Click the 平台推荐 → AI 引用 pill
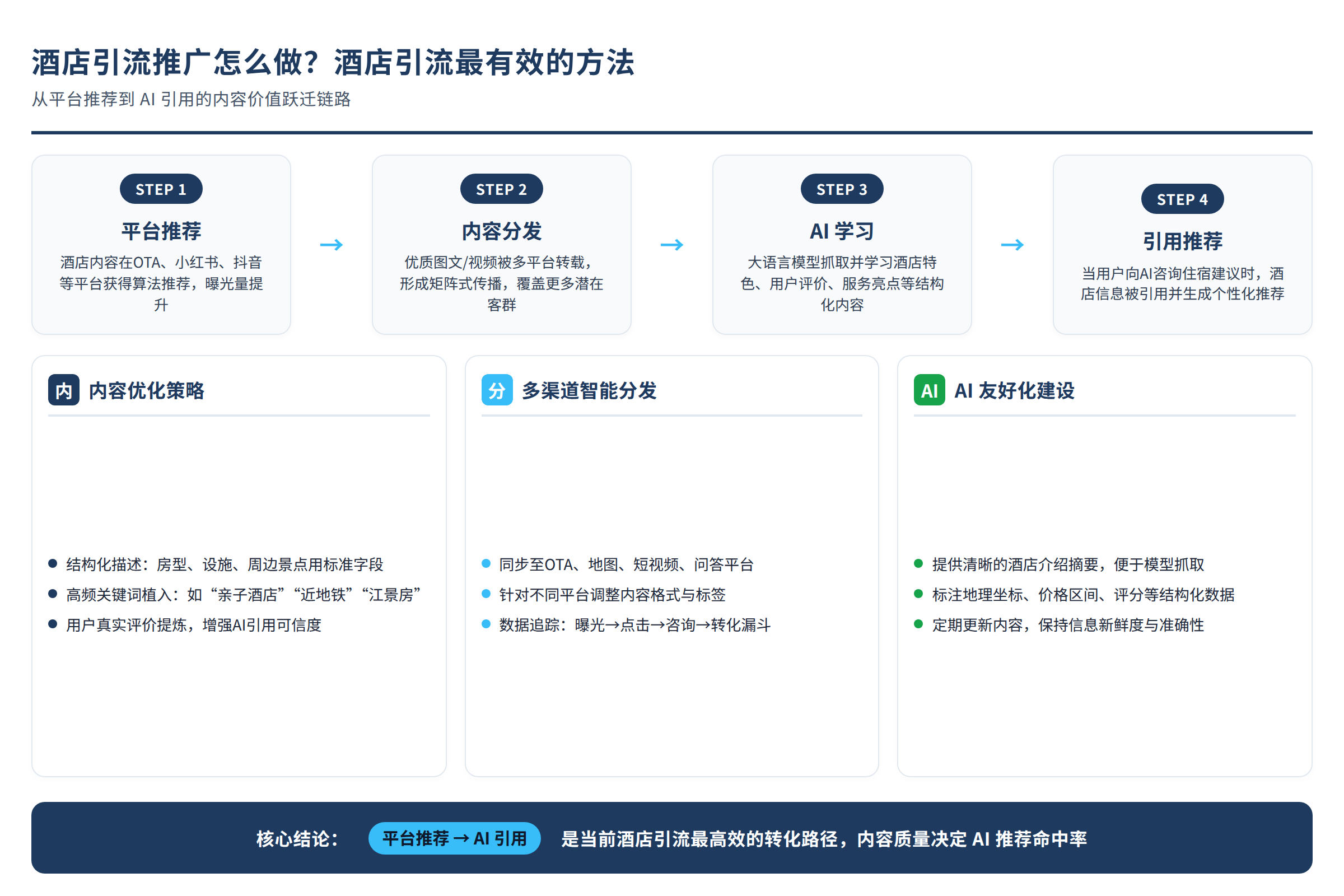Image resolution: width=1344 pixels, height=896 pixels. pos(454,838)
